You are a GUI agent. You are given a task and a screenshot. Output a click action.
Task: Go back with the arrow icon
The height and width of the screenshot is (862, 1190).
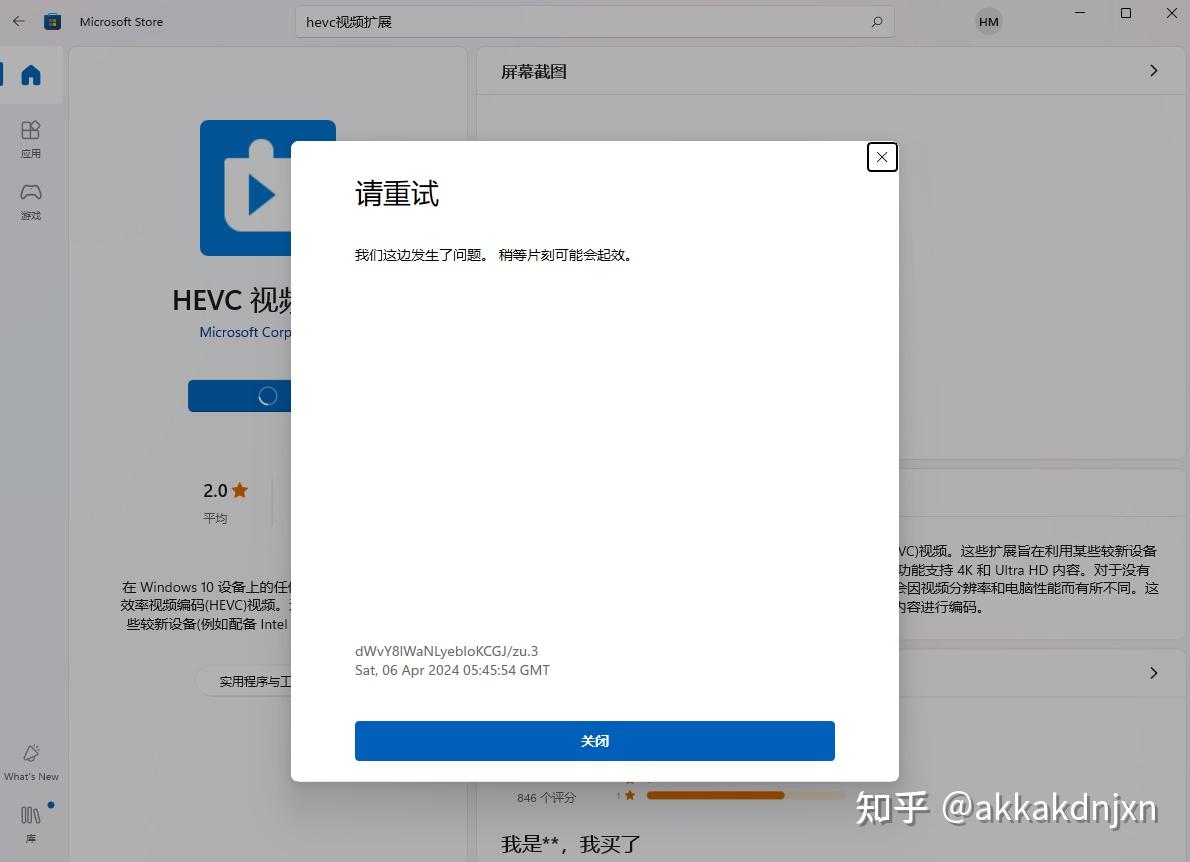[x=19, y=21]
